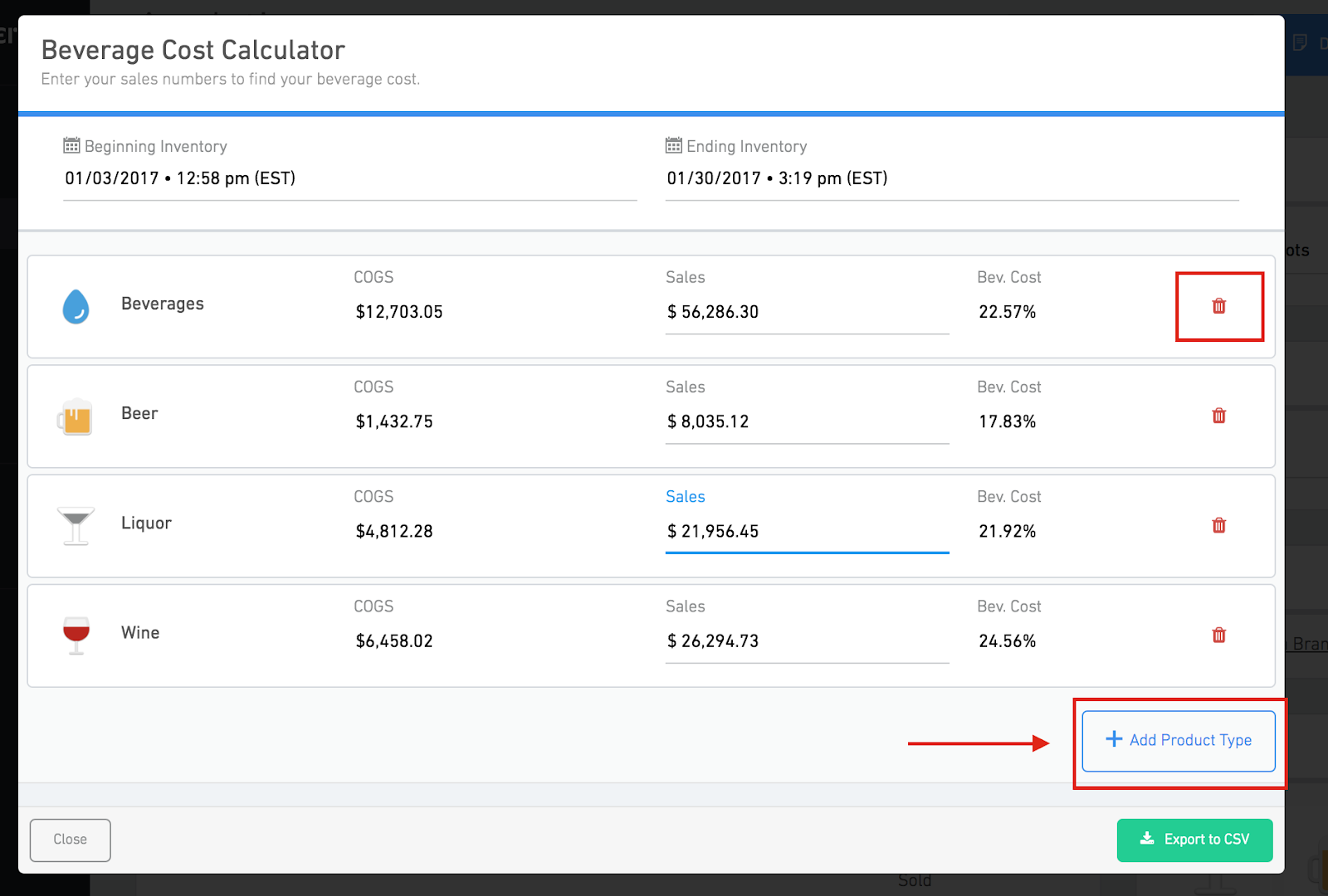Delete the Beer product type row
Image resolution: width=1328 pixels, height=896 pixels.
pos(1218,416)
